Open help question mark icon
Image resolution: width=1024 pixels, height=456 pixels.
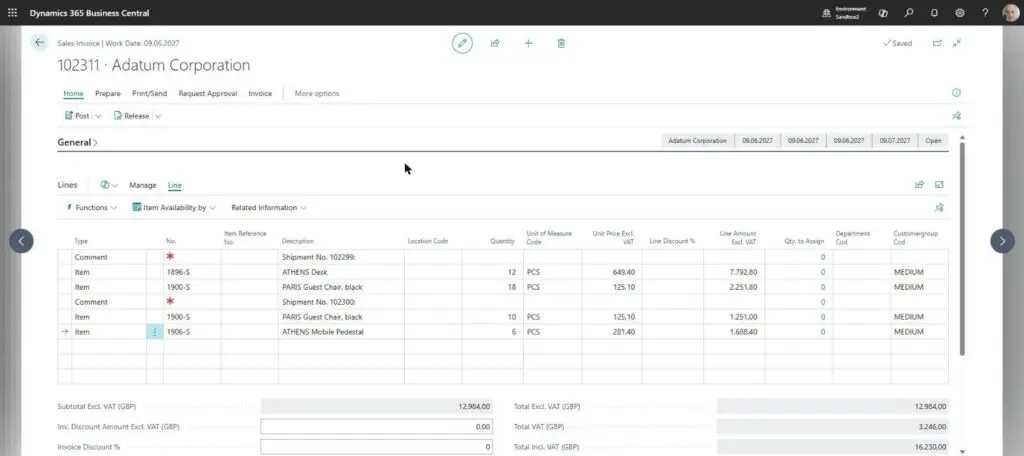tap(985, 12)
